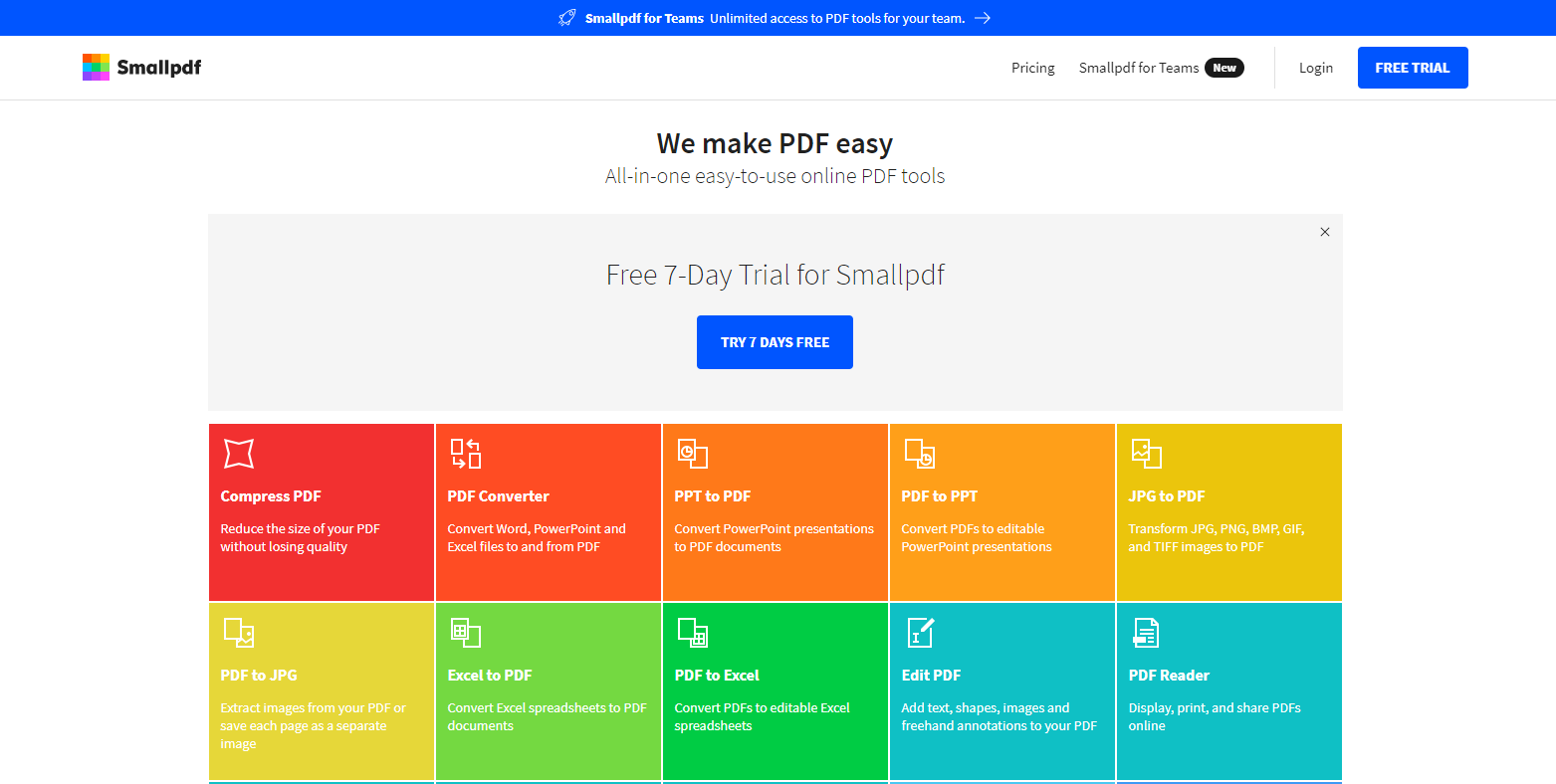Click 'Transform JPG, PNG, BMP, GIF' description
This screenshot has height=784, width=1556.
(x=1217, y=538)
